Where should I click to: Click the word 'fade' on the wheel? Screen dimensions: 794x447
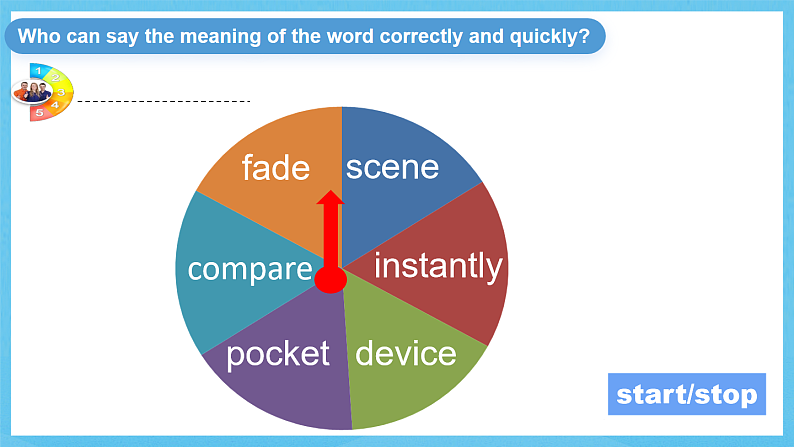(276, 167)
